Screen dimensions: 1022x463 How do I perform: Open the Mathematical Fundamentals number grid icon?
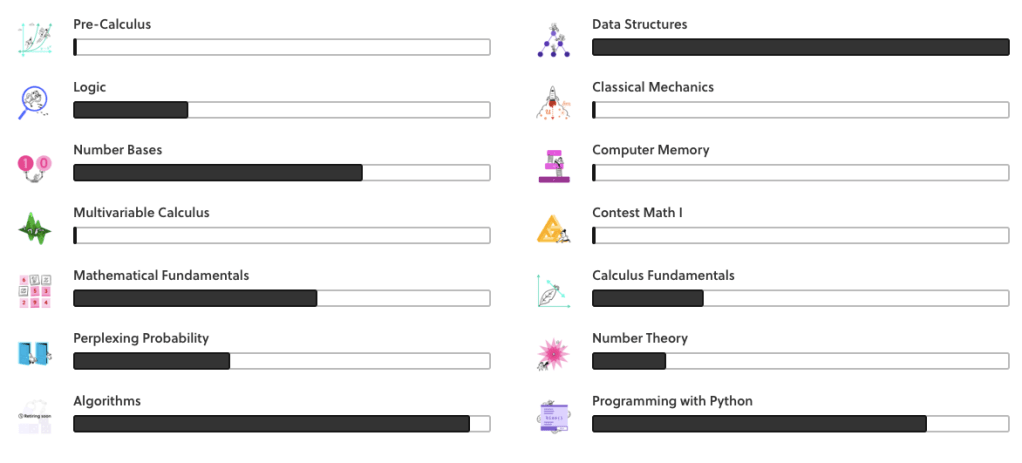click(35, 290)
